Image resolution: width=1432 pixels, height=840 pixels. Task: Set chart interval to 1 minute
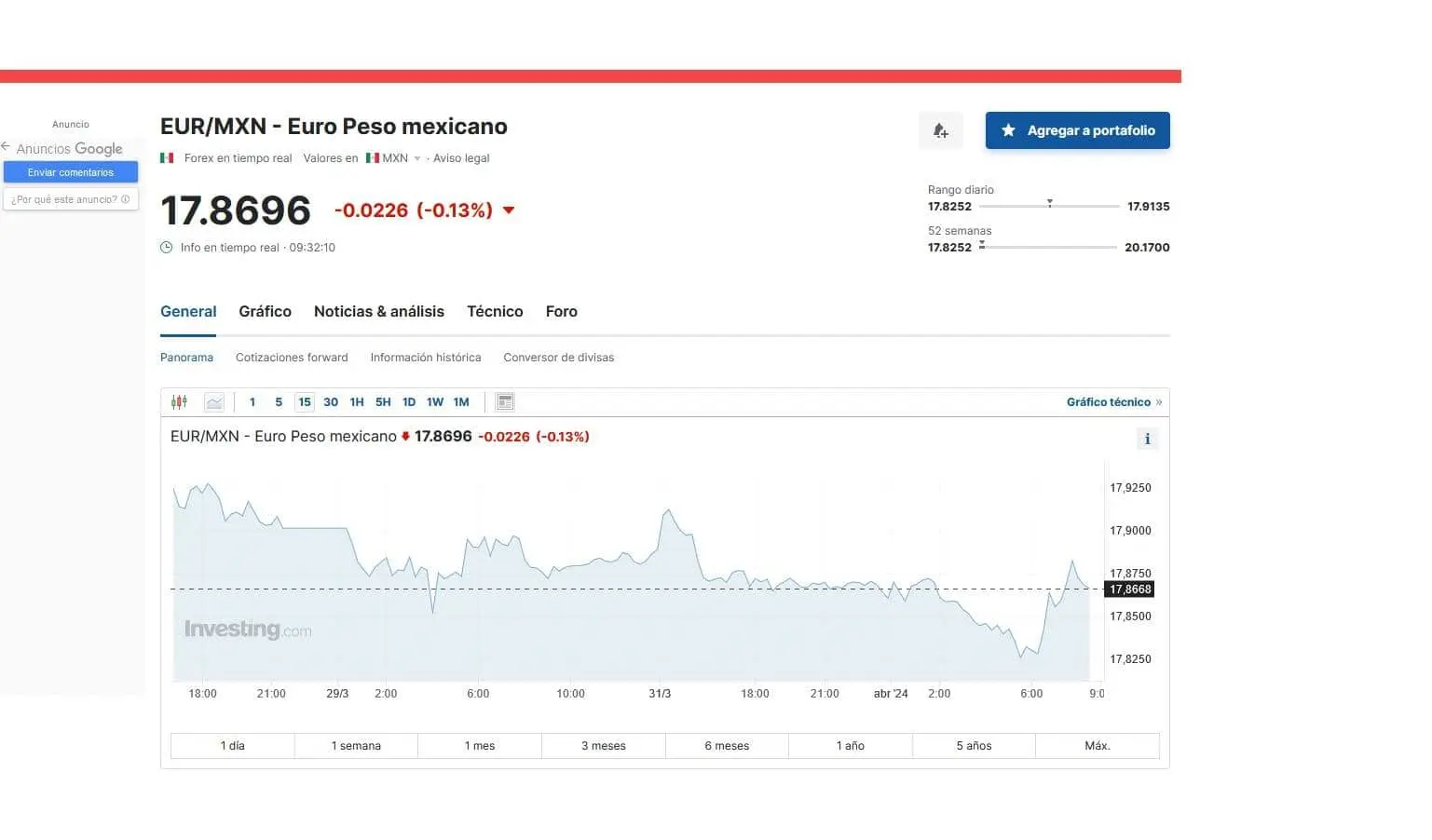(252, 402)
